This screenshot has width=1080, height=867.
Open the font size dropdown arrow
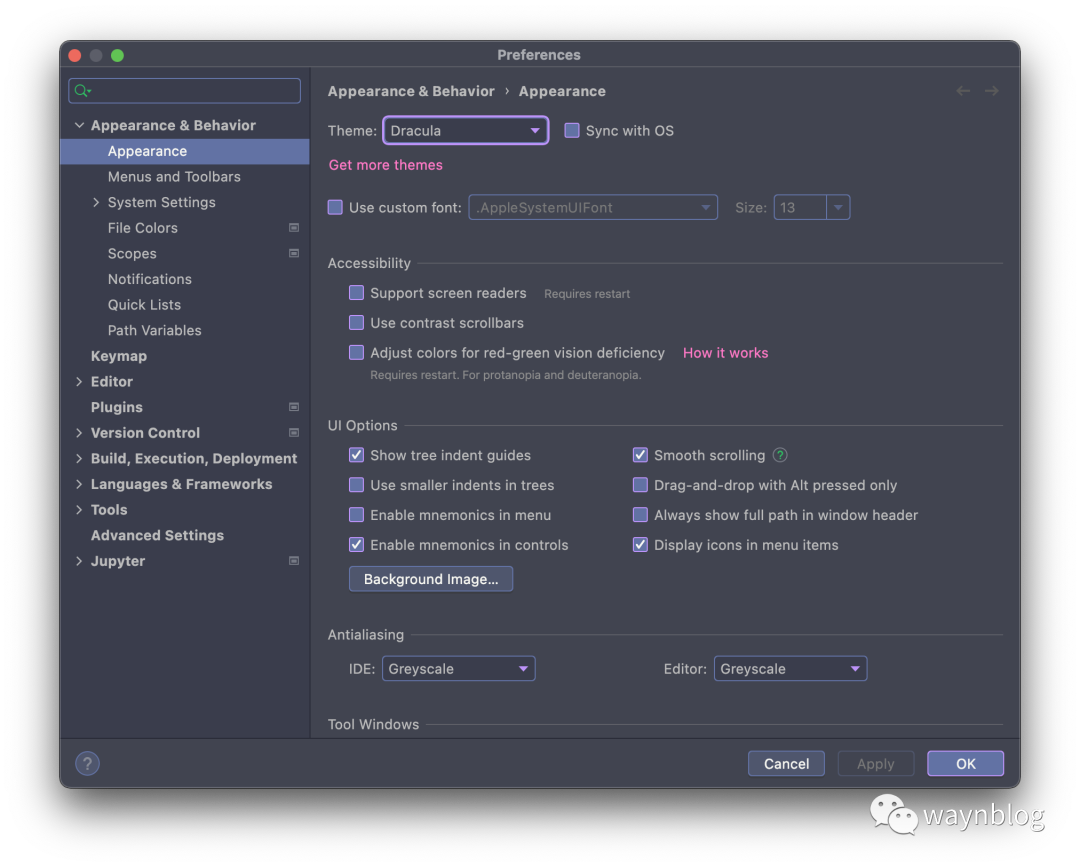click(x=838, y=207)
